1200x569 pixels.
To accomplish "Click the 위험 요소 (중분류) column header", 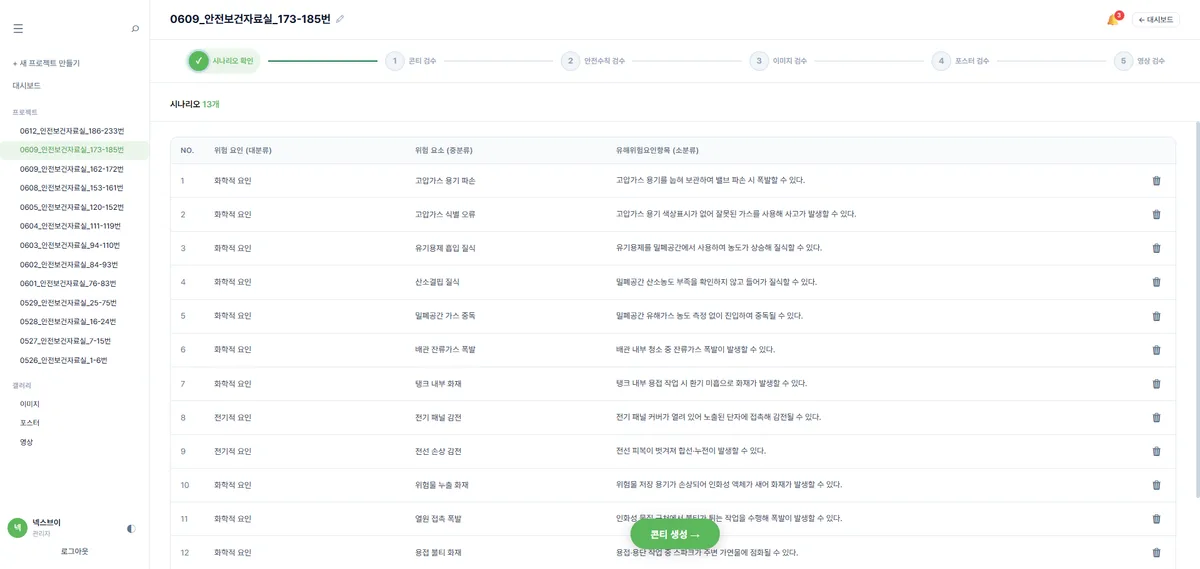I will (x=444, y=150).
